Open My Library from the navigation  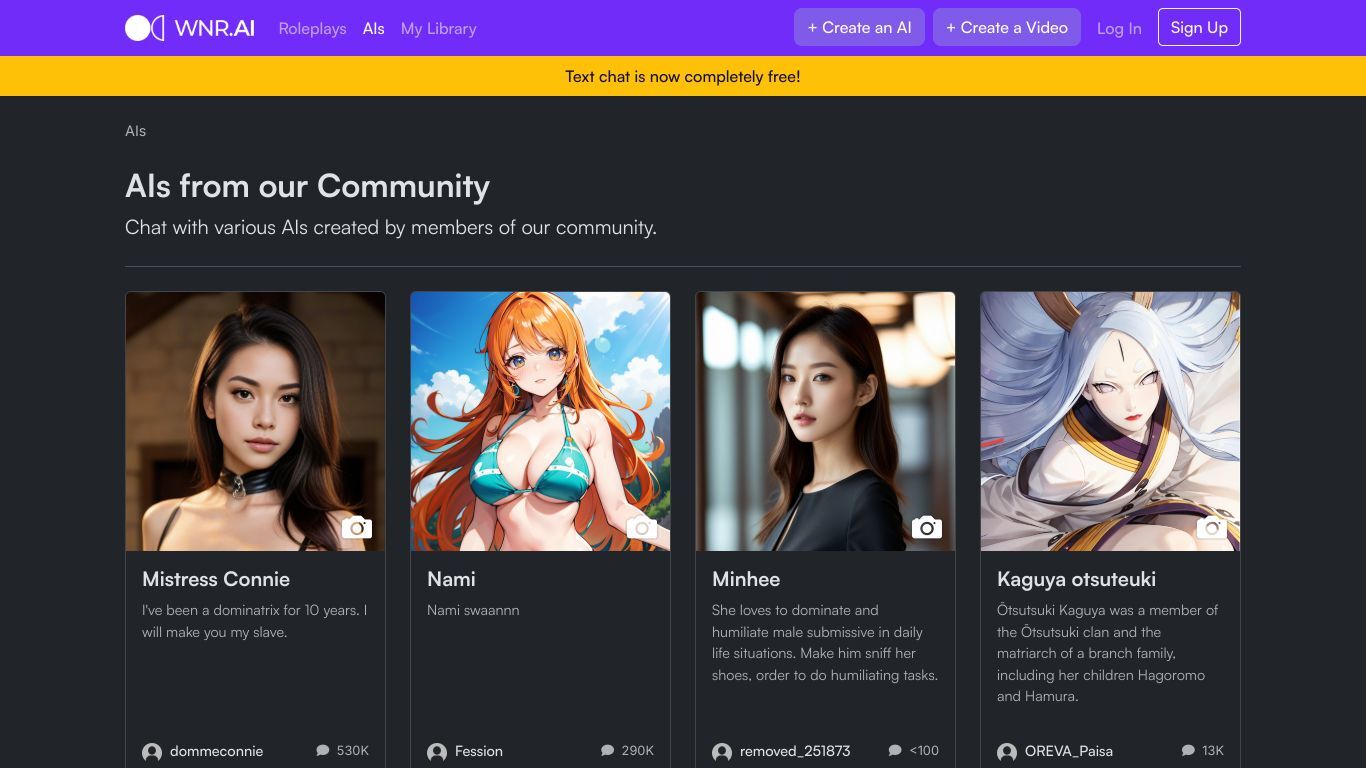pos(438,28)
